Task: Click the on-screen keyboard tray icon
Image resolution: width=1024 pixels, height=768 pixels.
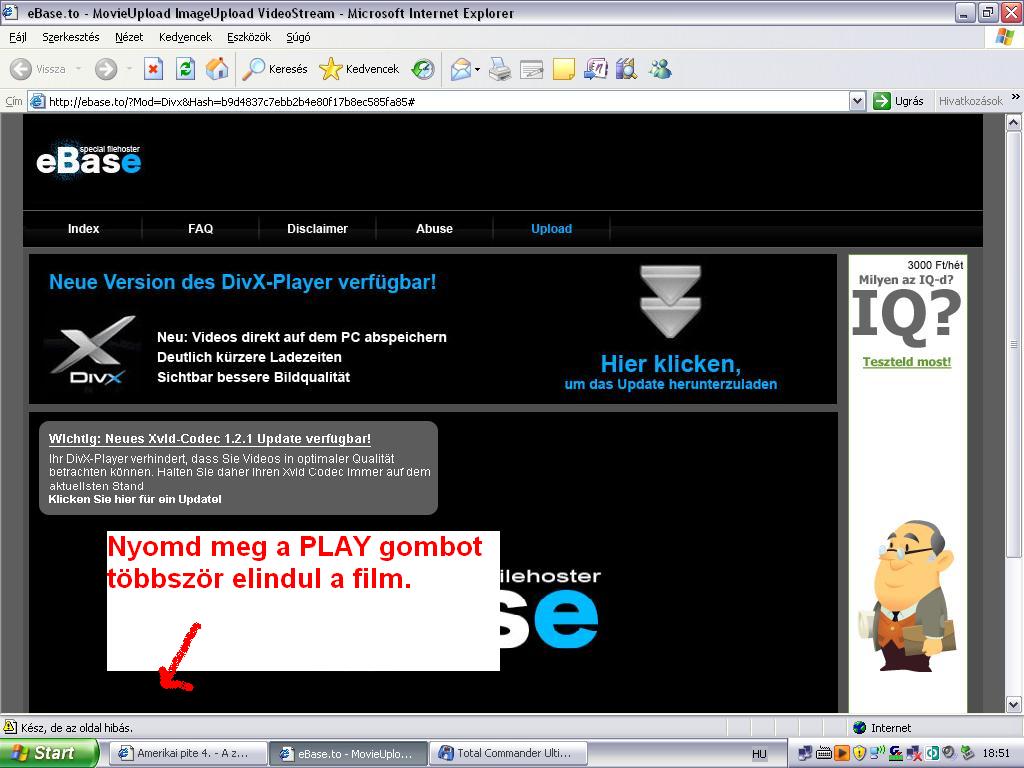Action: click(x=824, y=753)
